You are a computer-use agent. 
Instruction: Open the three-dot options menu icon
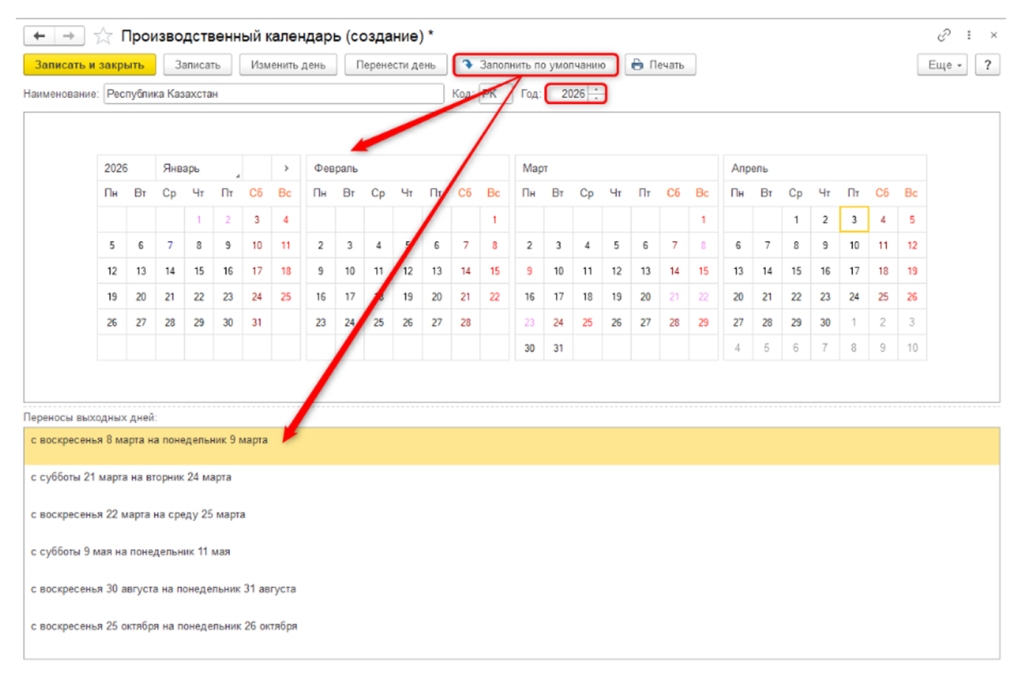(969, 35)
